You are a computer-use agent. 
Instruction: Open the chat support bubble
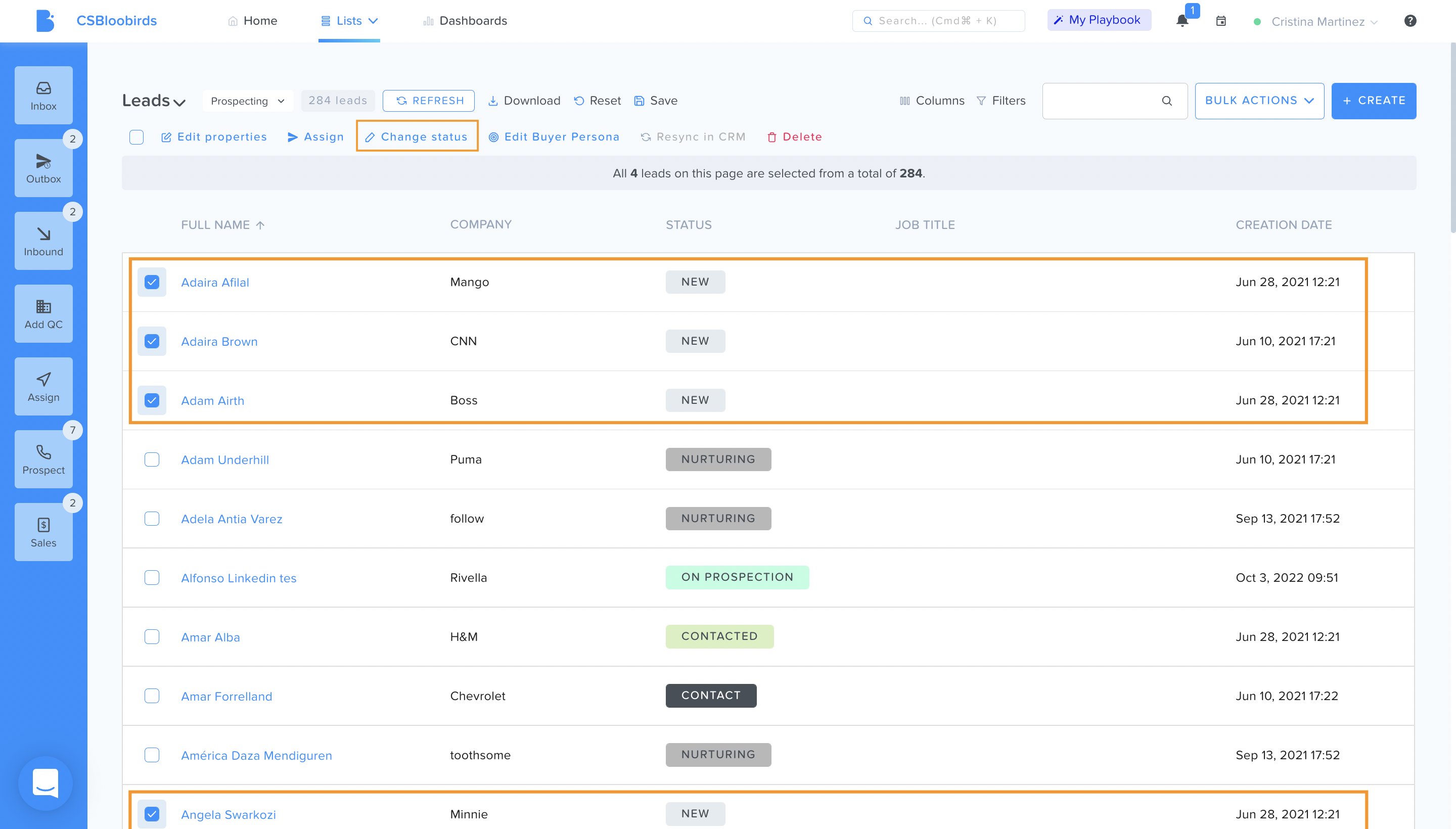coord(45,784)
